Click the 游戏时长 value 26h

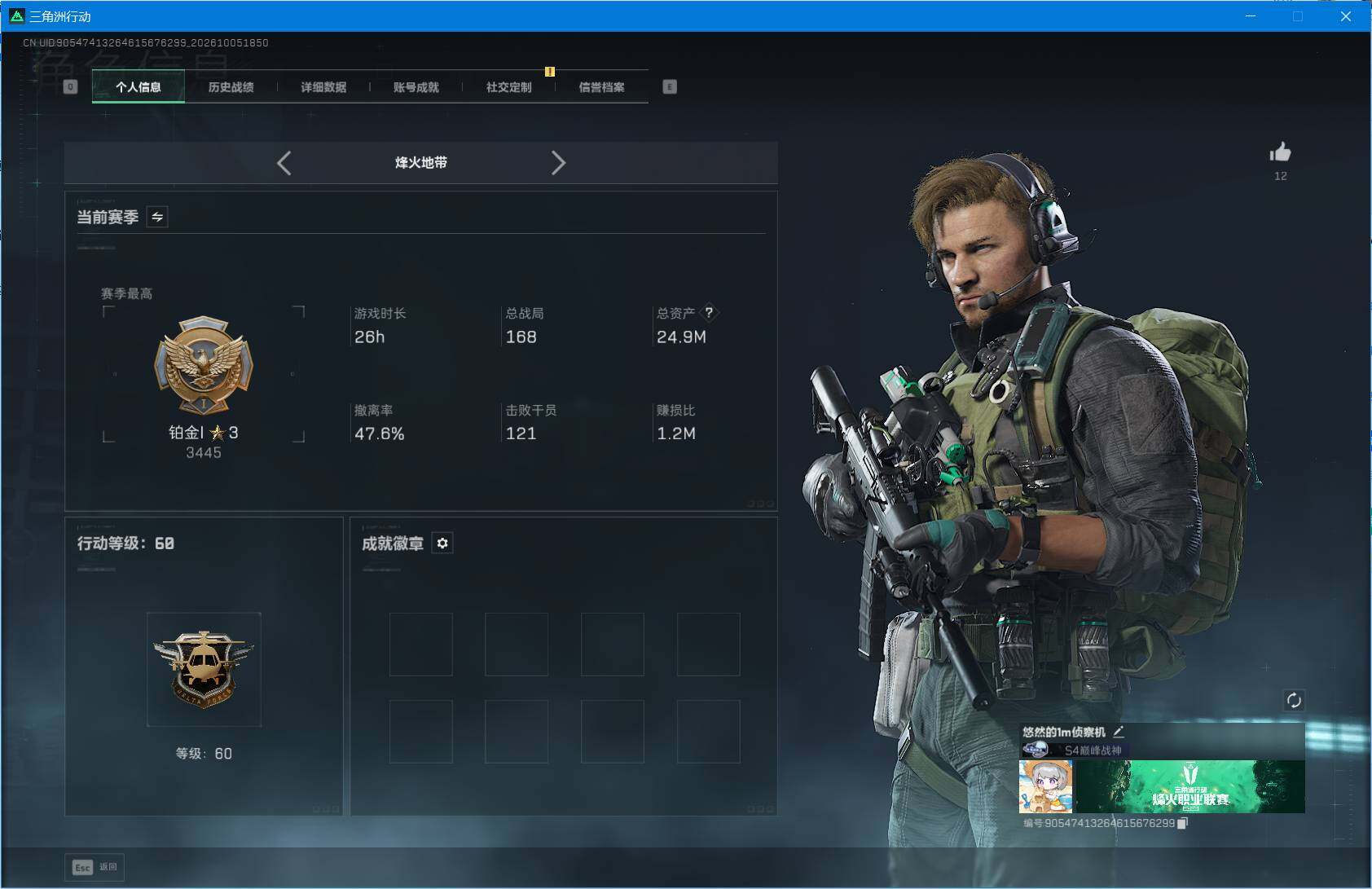[369, 337]
